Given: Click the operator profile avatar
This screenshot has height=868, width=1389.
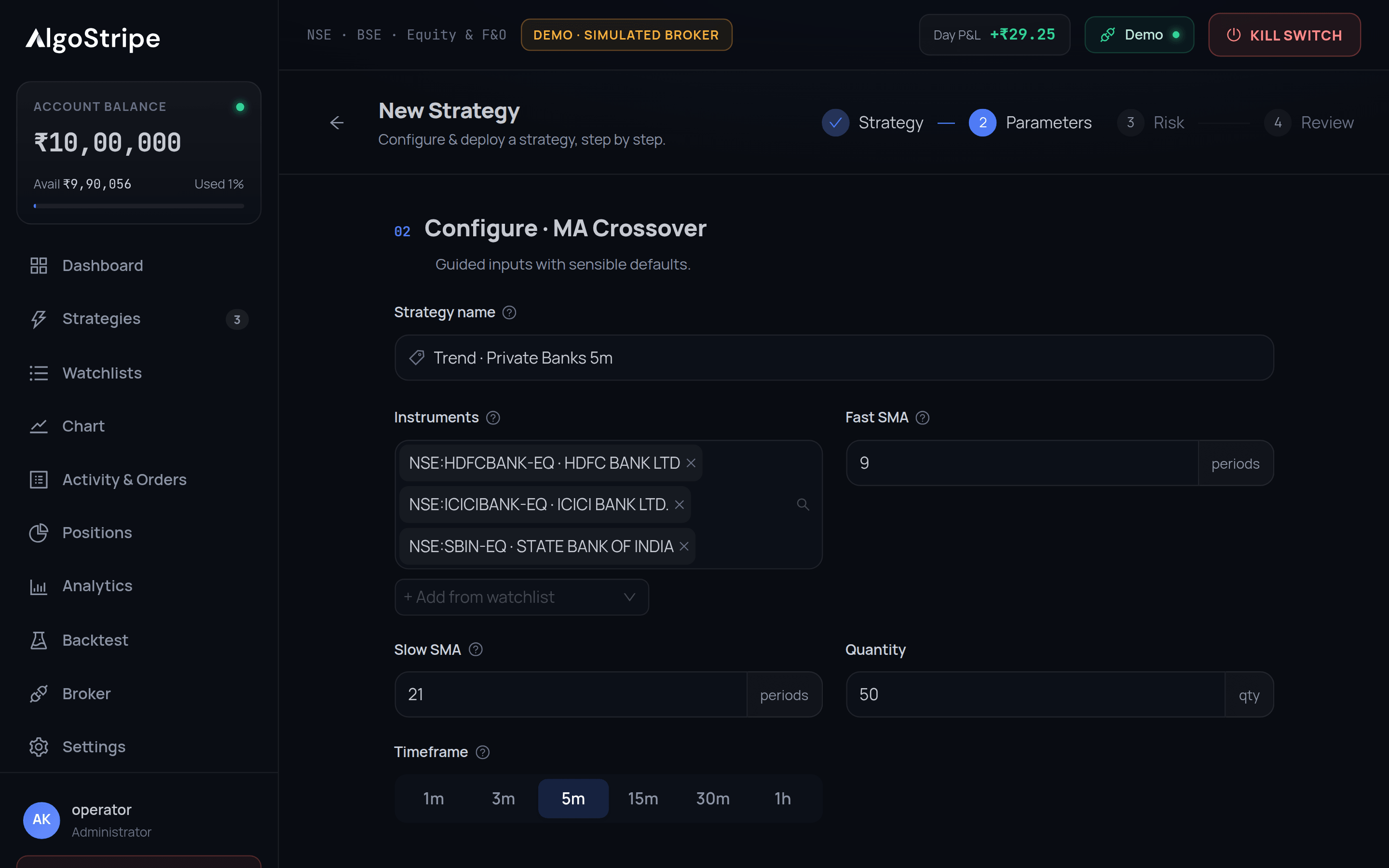Looking at the screenshot, I should (x=41, y=820).
